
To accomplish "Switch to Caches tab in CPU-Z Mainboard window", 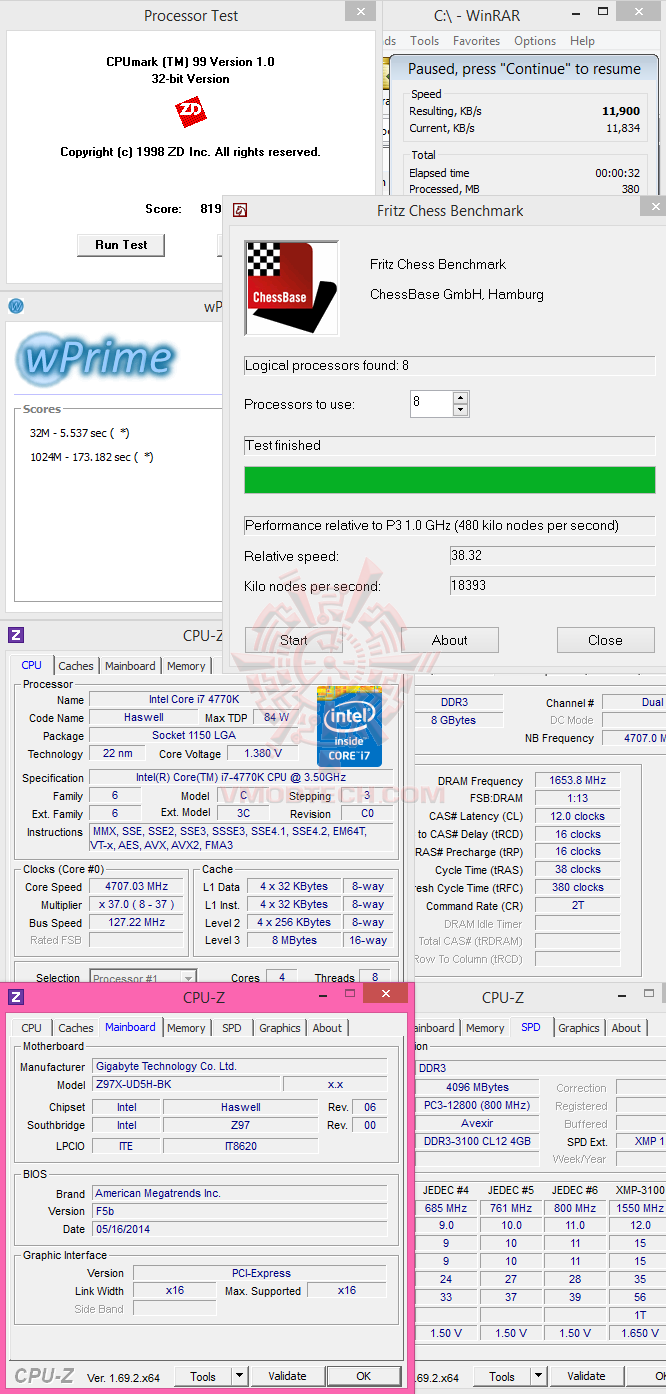I will (x=76, y=1028).
